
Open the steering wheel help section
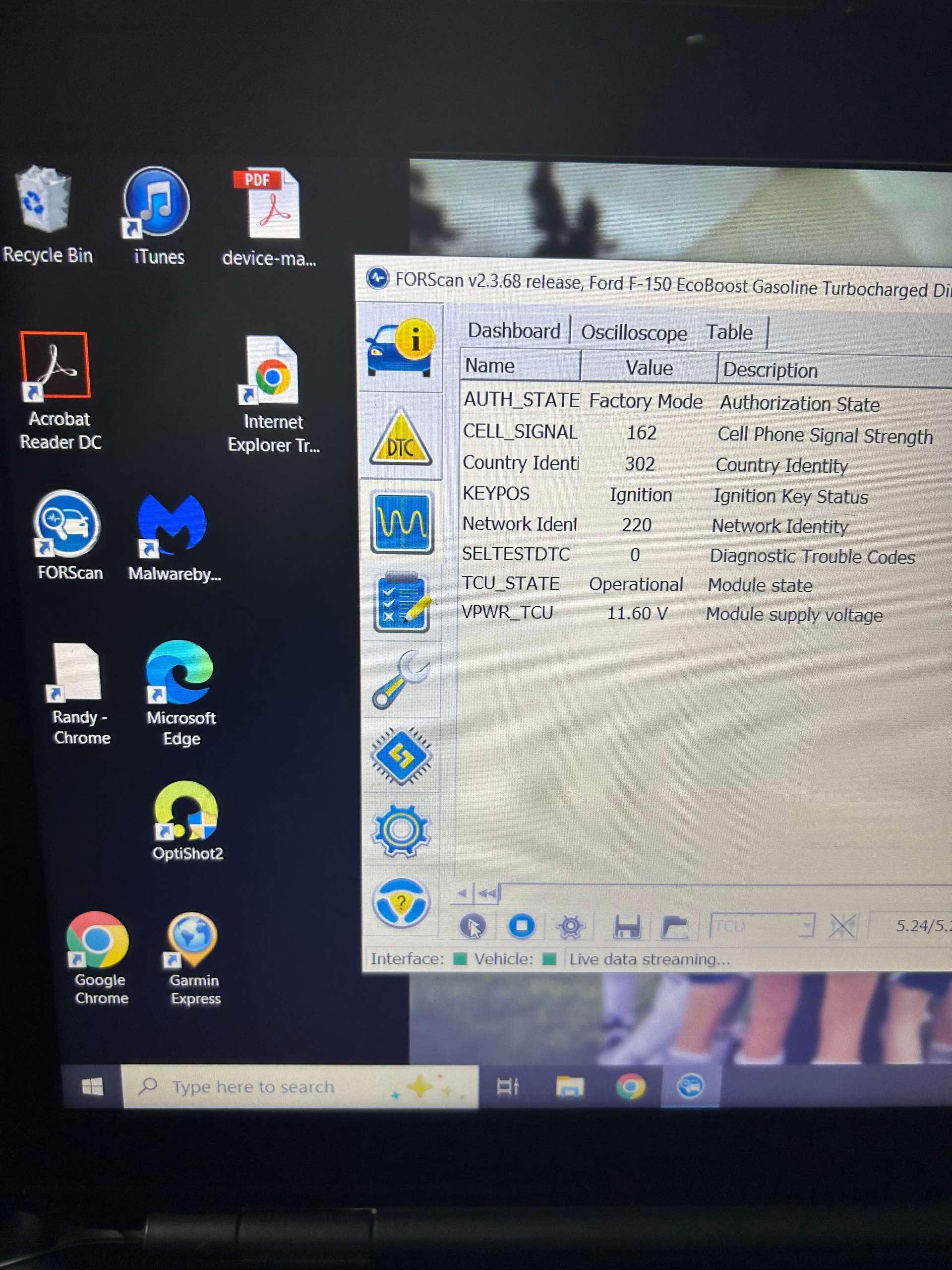click(401, 904)
